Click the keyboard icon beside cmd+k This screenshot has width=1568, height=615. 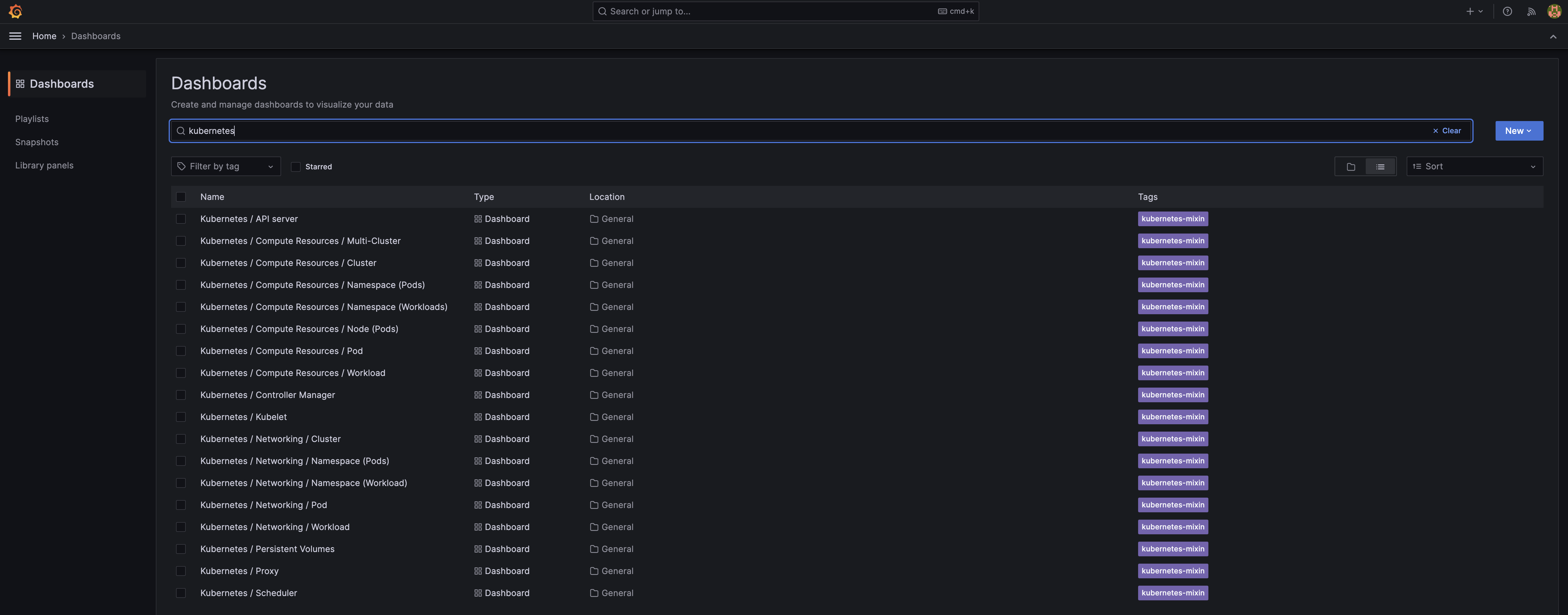[x=942, y=12]
